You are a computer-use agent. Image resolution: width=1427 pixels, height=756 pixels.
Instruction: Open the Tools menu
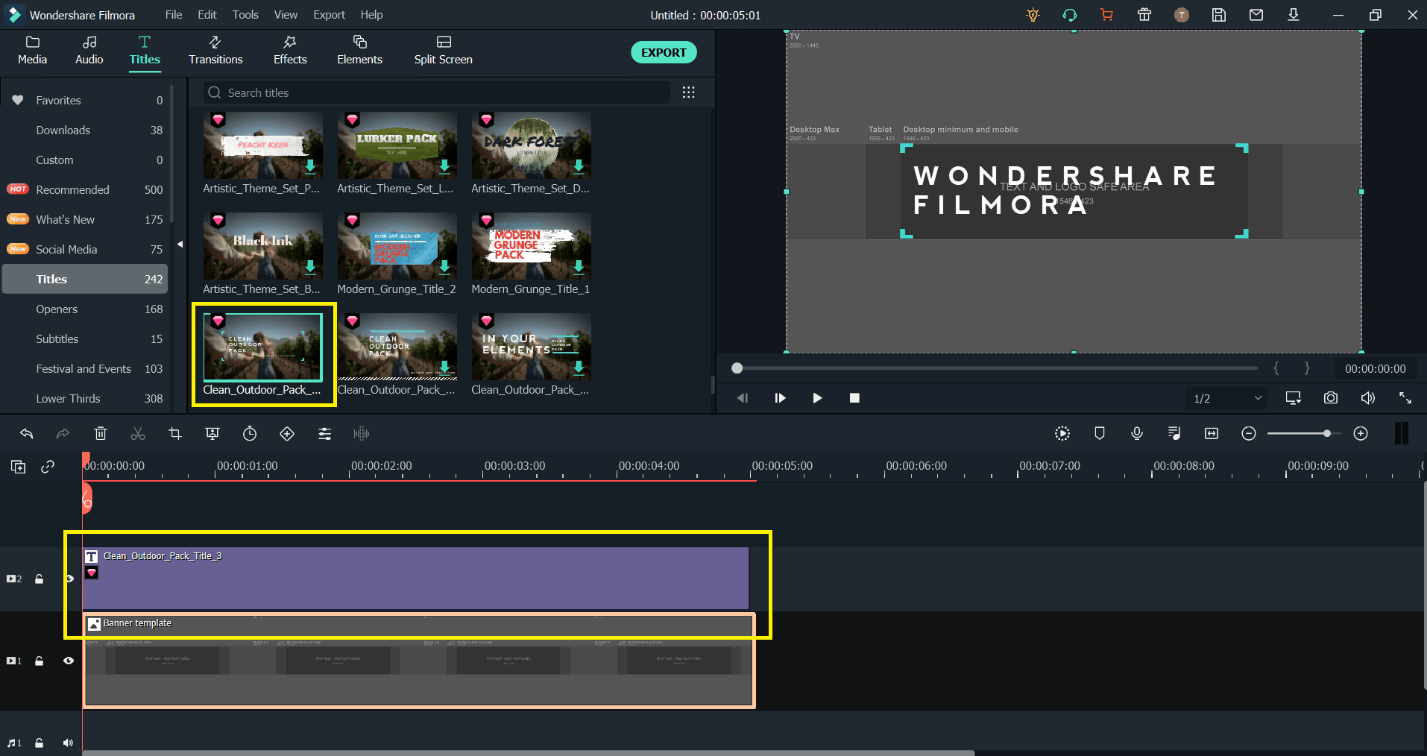(245, 15)
